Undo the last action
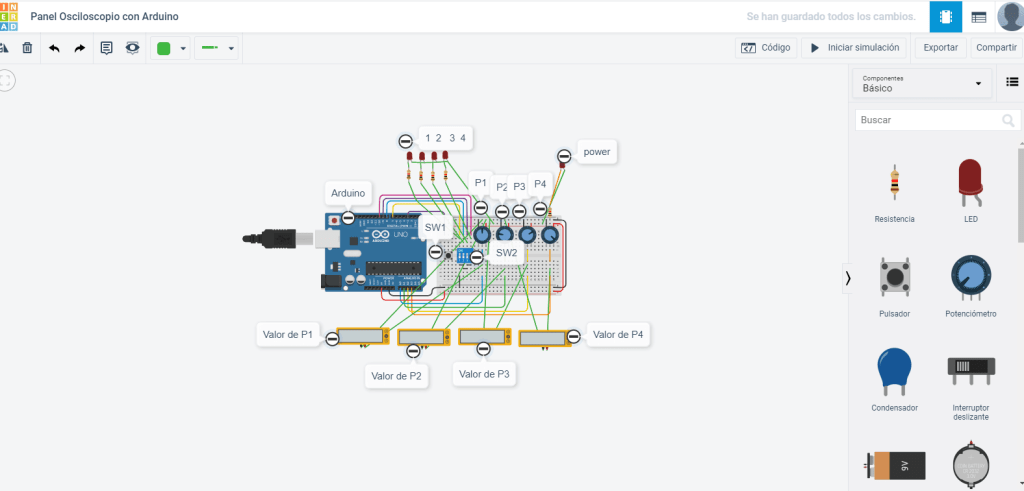 tap(54, 48)
